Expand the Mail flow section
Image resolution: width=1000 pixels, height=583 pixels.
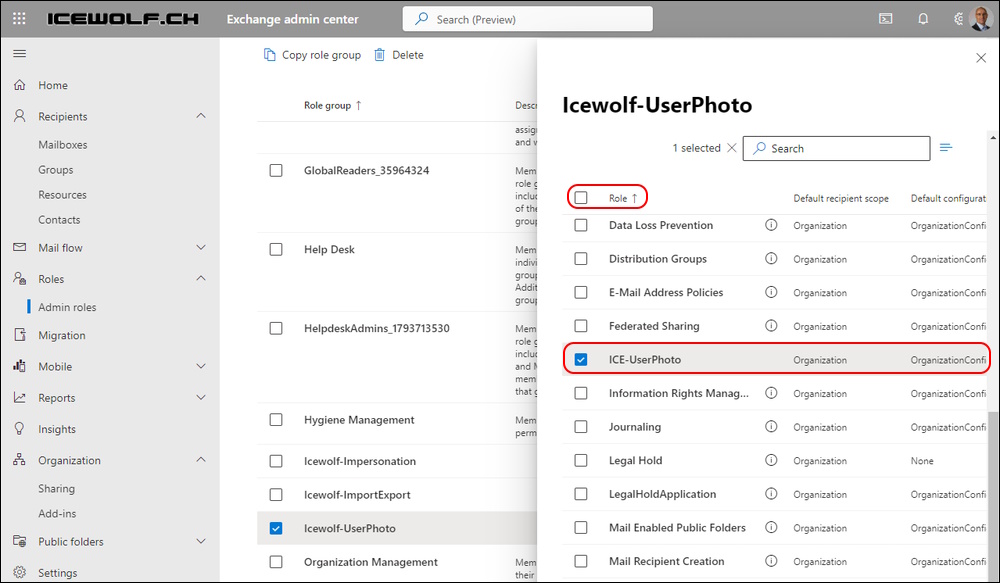click(x=201, y=247)
